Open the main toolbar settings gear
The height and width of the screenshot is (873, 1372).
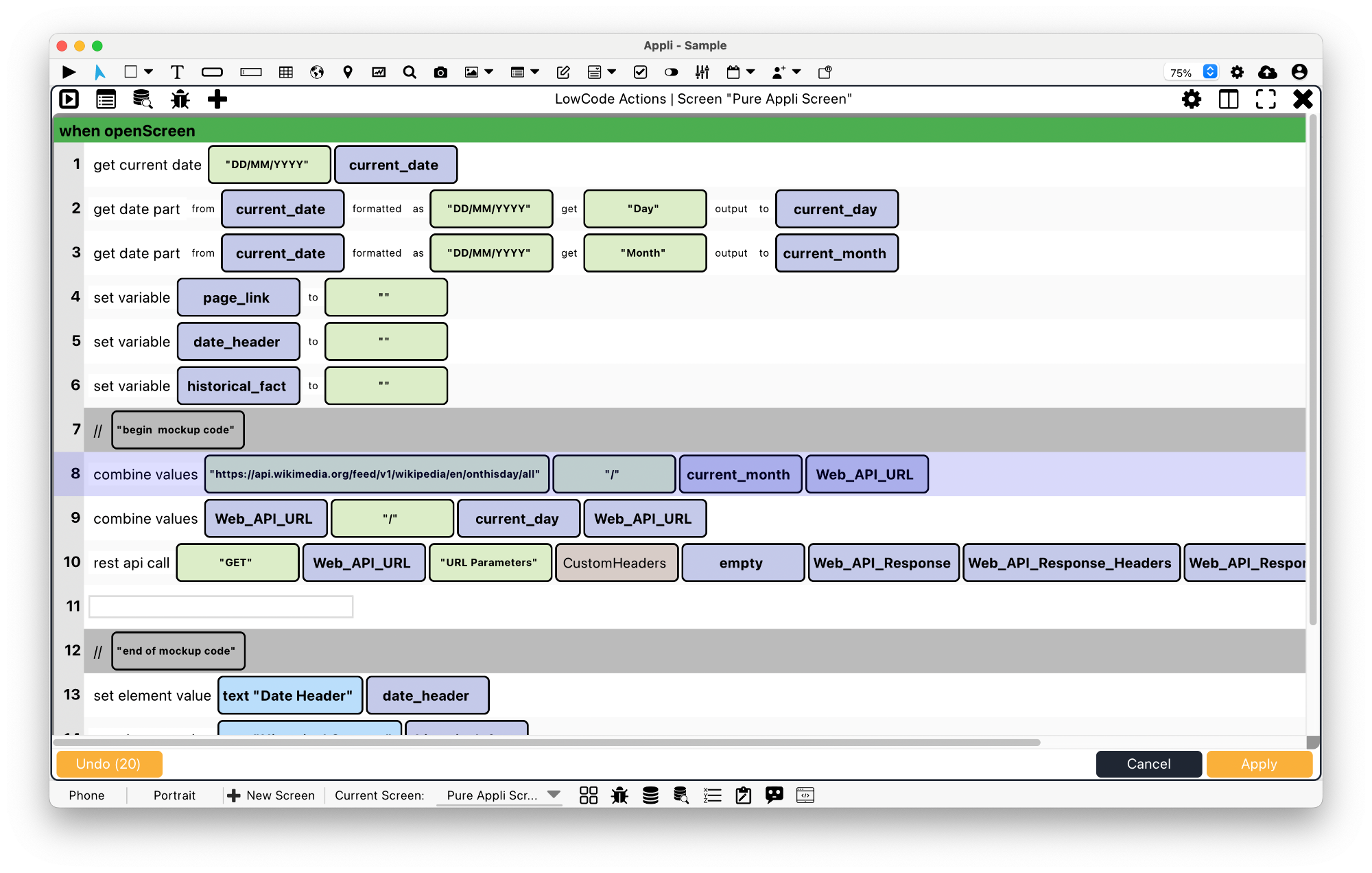click(x=1237, y=72)
